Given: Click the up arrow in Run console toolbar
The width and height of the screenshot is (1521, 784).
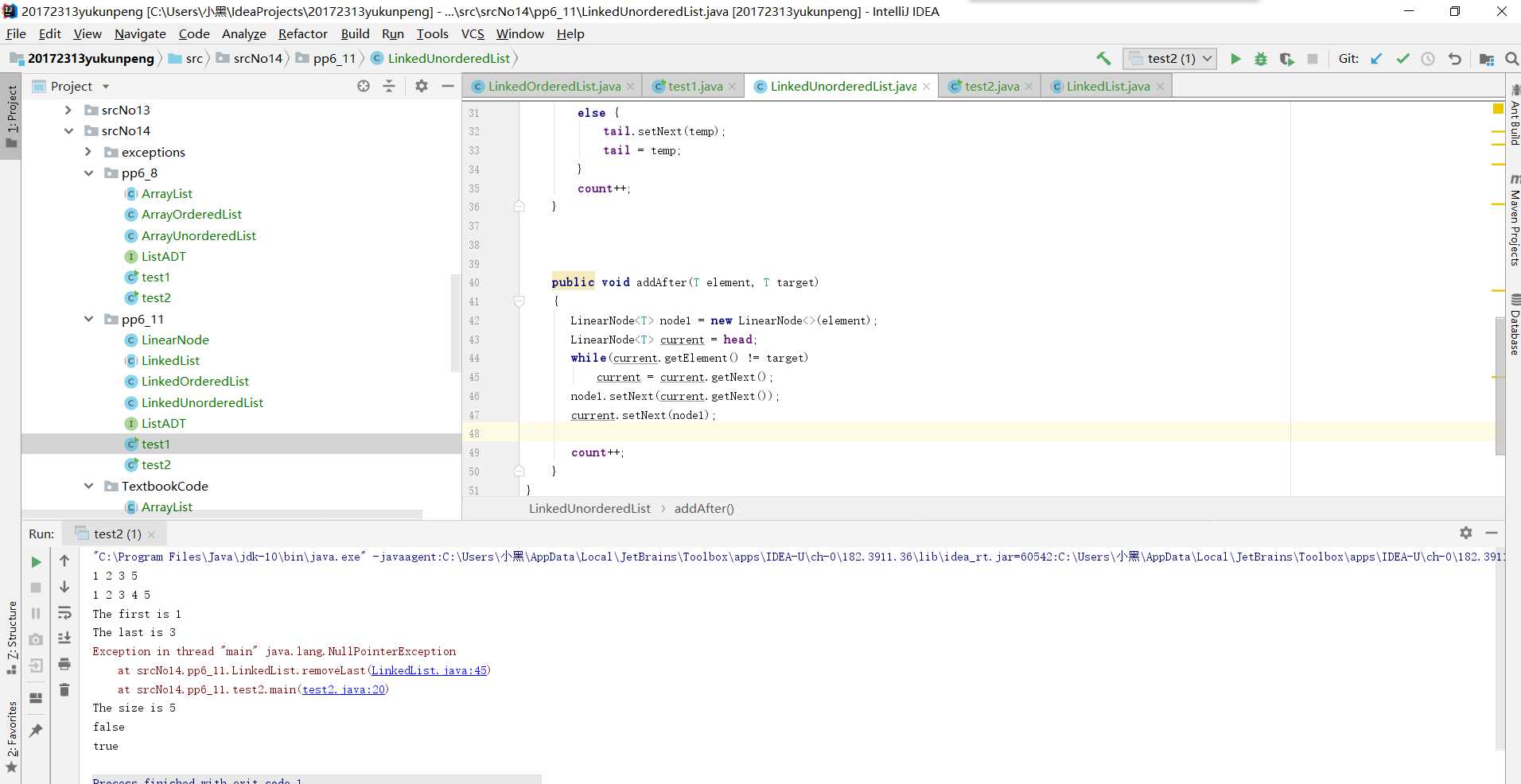Looking at the screenshot, I should (64, 561).
